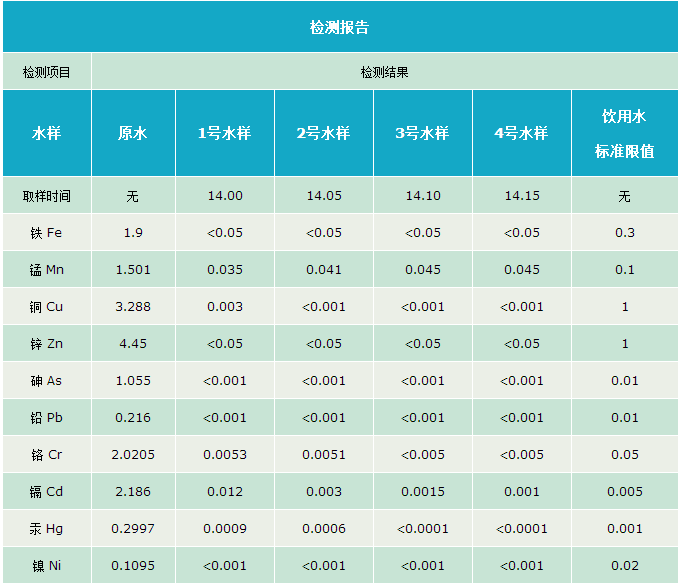Select the 砷 As row label
The width and height of the screenshot is (681, 586).
(x=47, y=381)
